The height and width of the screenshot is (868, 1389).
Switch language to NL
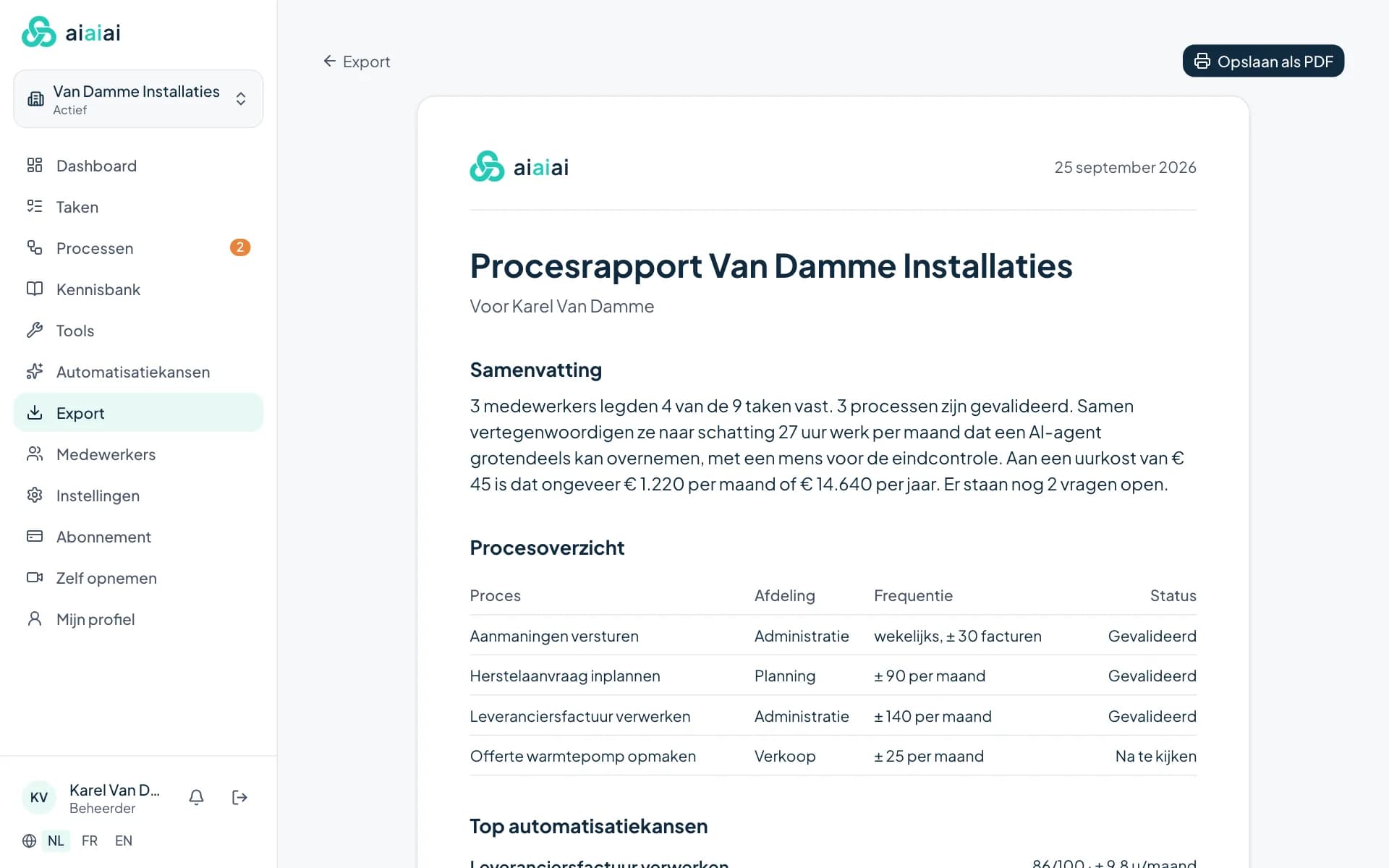click(x=56, y=841)
